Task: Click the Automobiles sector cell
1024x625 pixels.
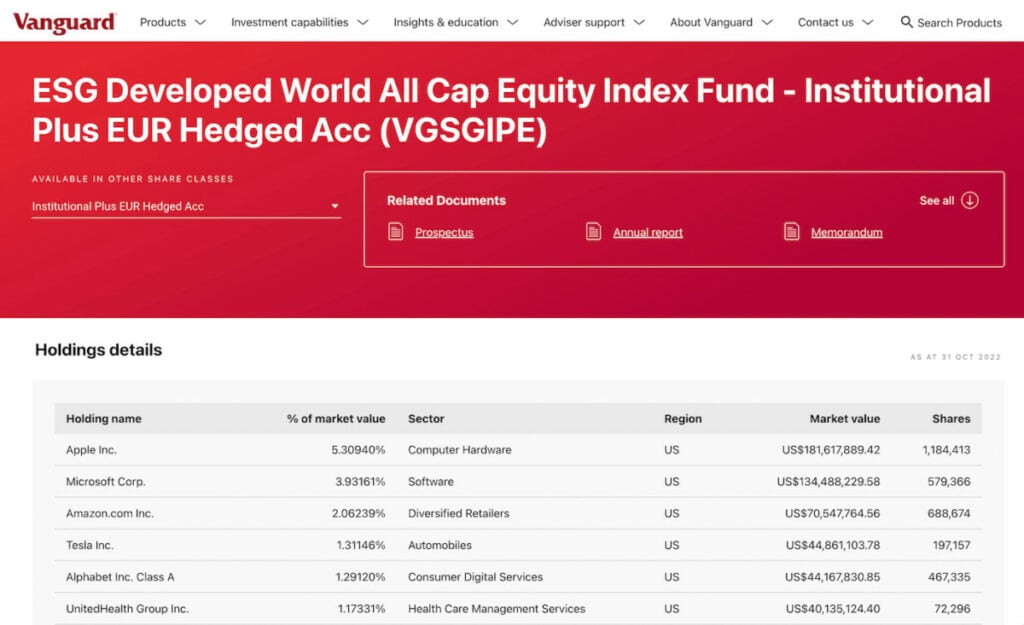Action: coord(440,545)
